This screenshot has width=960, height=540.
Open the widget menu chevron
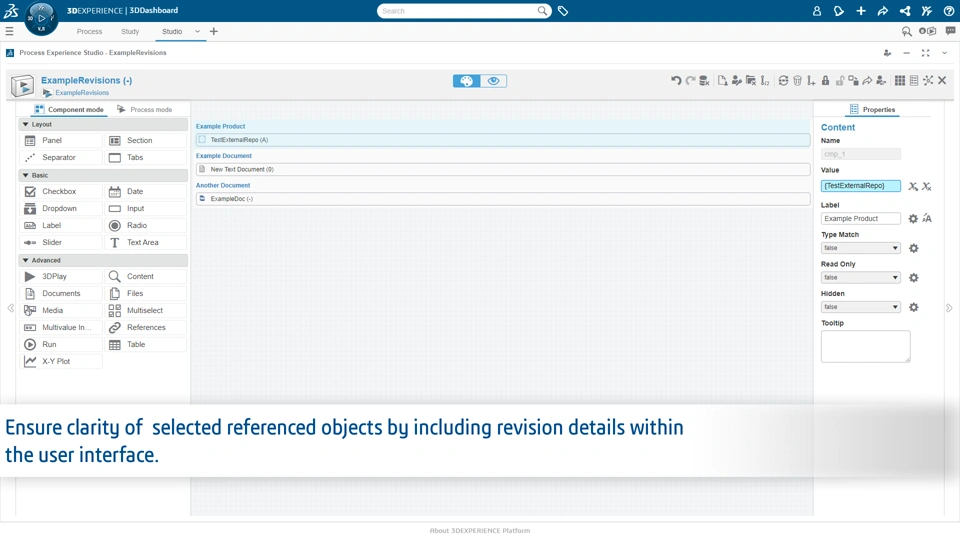pyautogui.click(x=945, y=53)
